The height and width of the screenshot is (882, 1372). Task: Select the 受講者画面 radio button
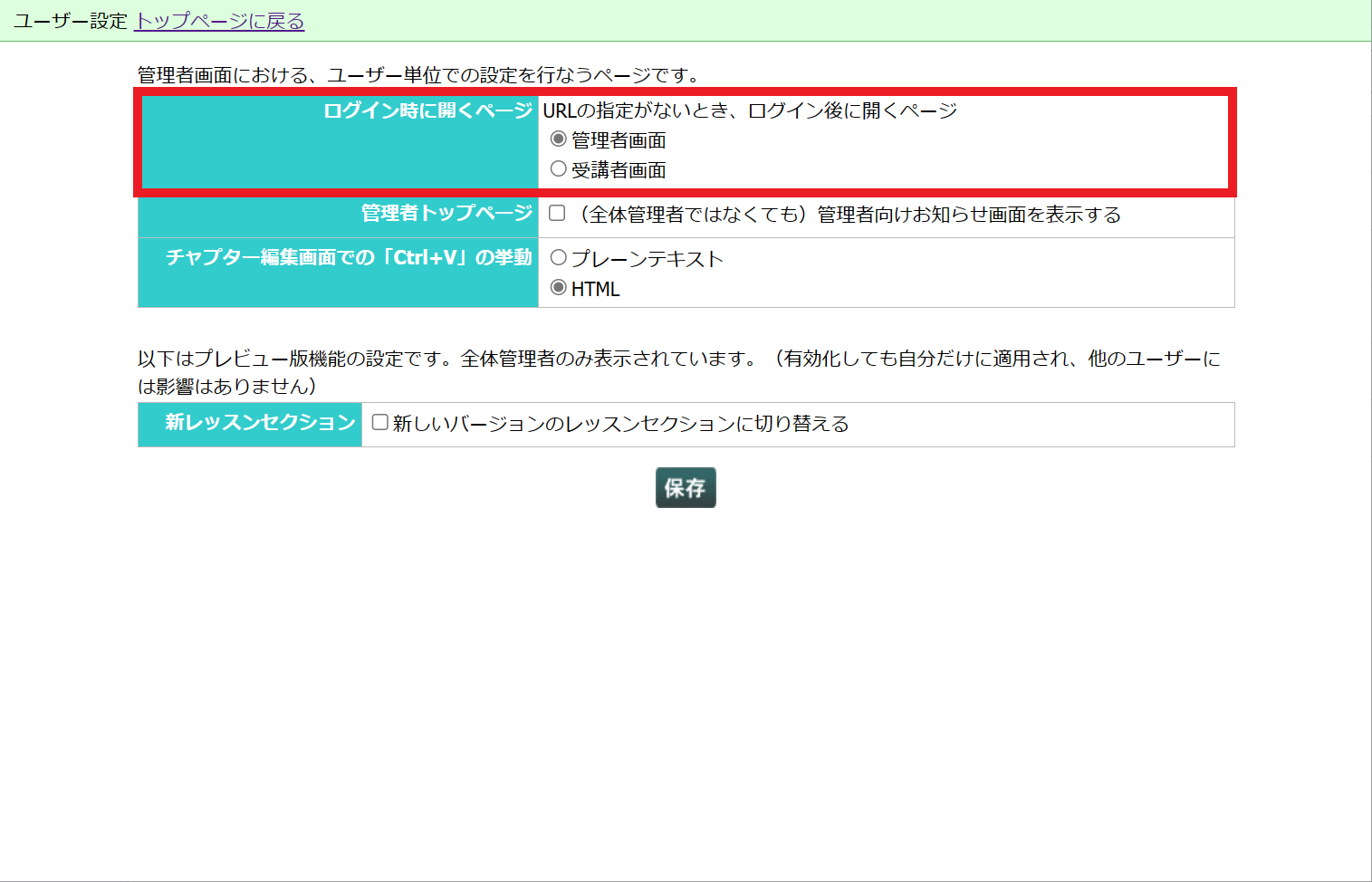click(558, 169)
